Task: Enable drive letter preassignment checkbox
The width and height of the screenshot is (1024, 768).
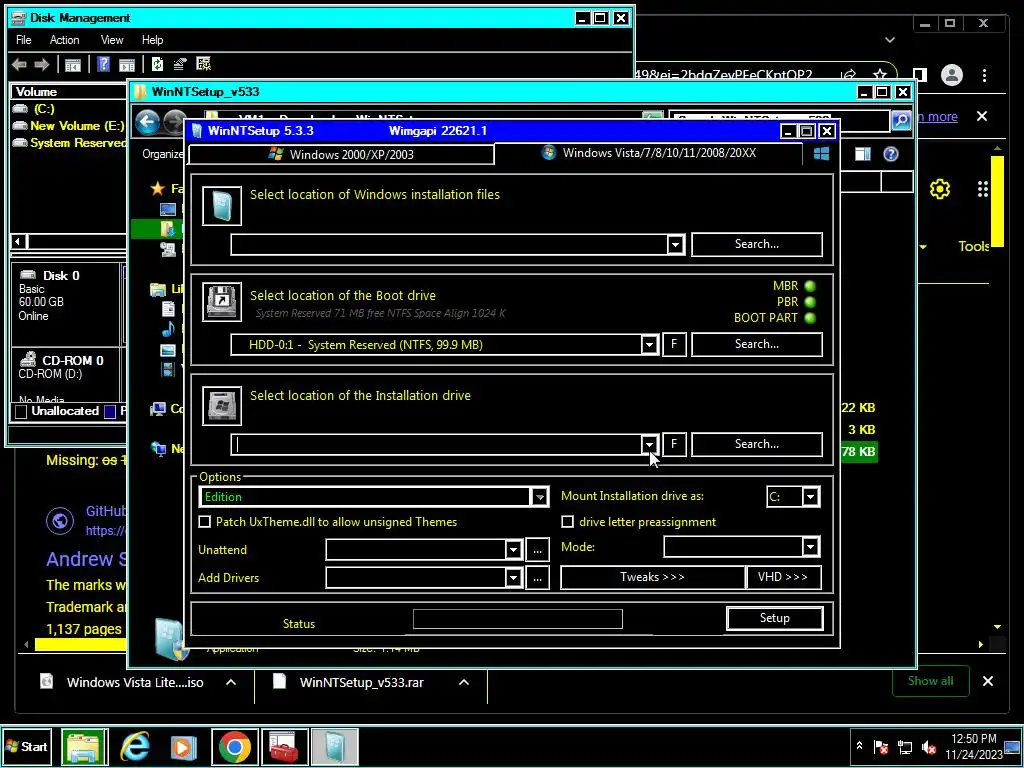Action: tap(568, 522)
